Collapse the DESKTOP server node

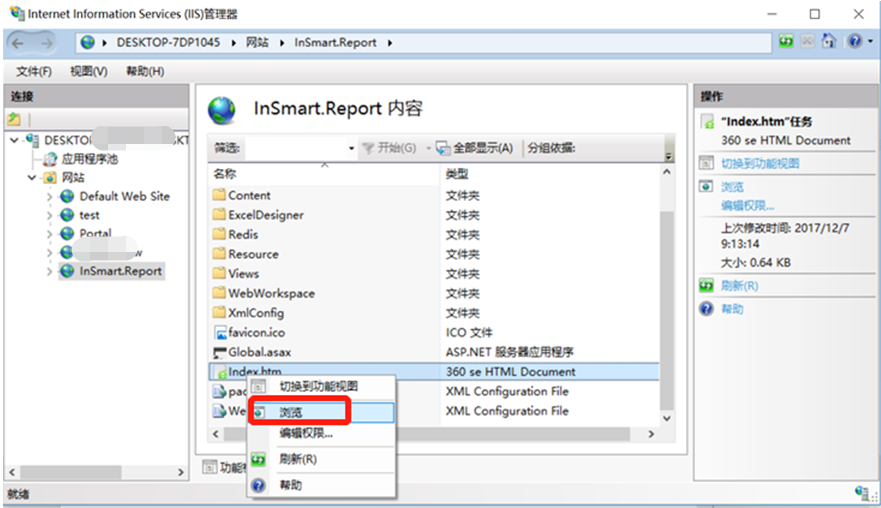[x=15, y=140]
